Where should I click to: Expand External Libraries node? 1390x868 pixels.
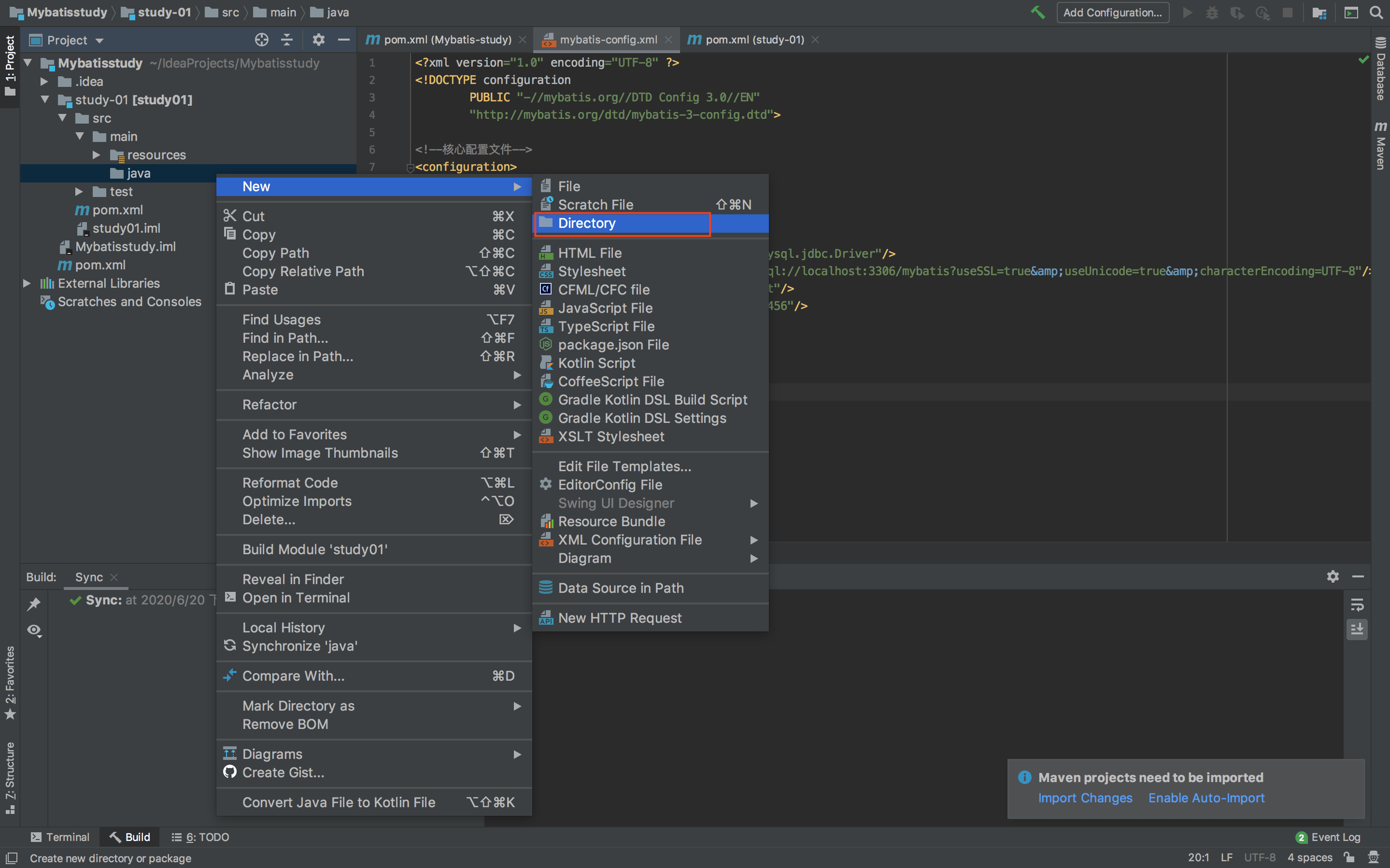point(27,283)
